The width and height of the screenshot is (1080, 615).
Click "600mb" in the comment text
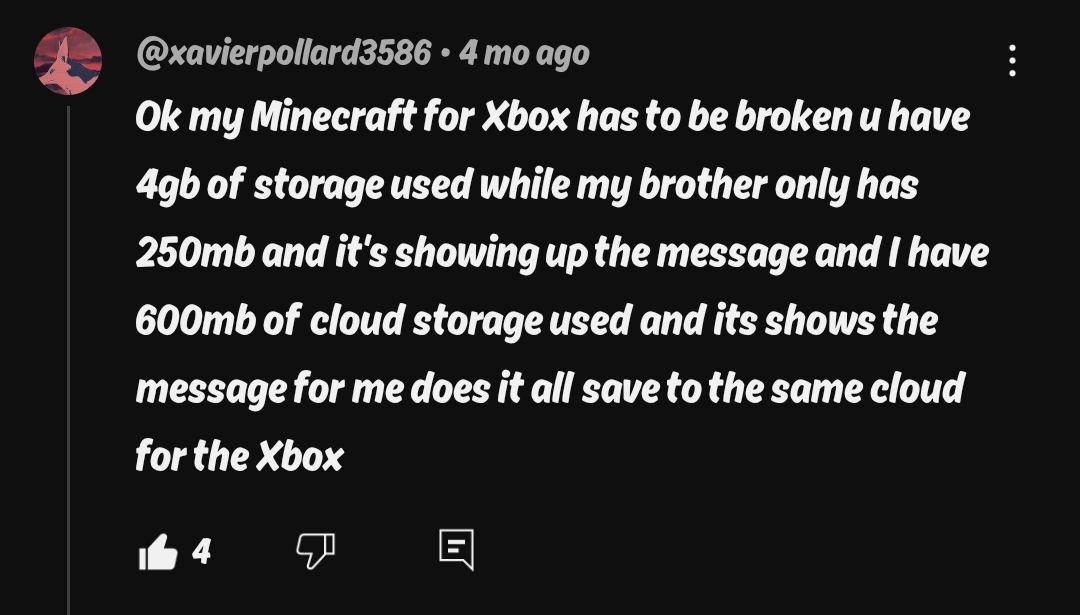coord(193,321)
